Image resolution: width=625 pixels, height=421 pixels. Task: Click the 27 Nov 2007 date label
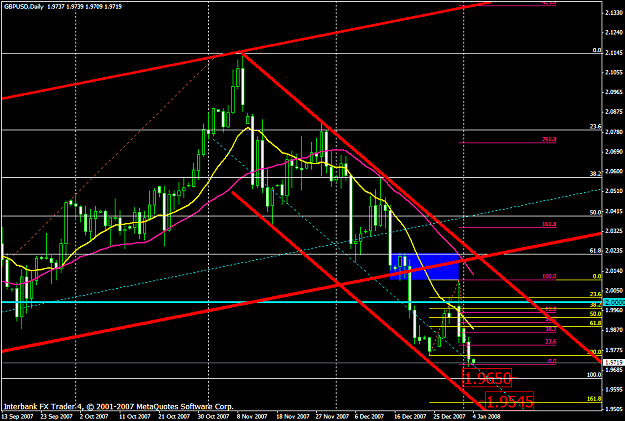pyautogui.click(x=332, y=416)
